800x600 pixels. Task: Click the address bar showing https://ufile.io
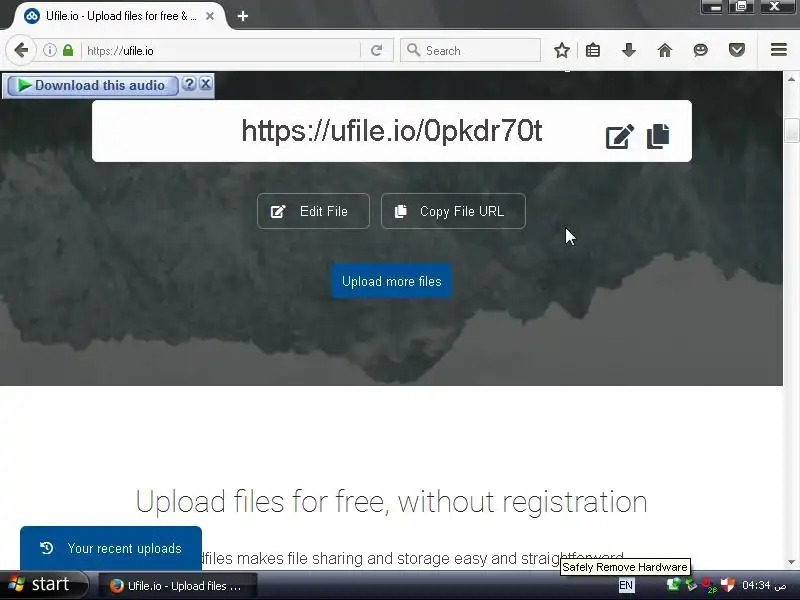222,51
